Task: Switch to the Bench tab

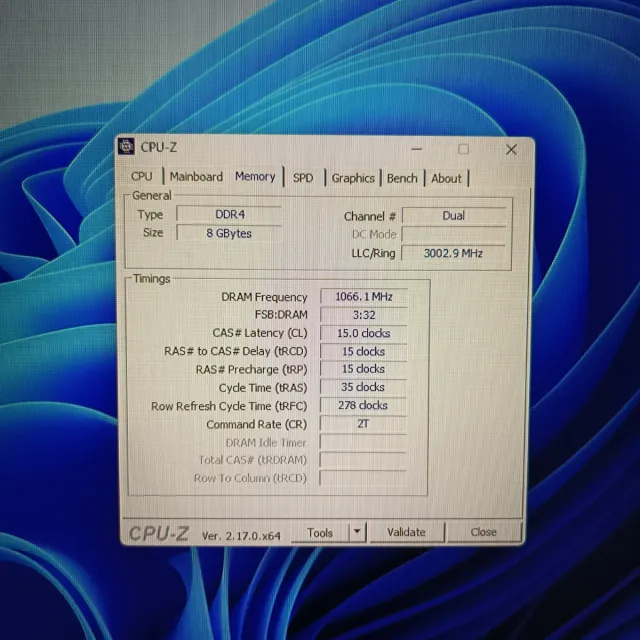Action: tap(402, 178)
